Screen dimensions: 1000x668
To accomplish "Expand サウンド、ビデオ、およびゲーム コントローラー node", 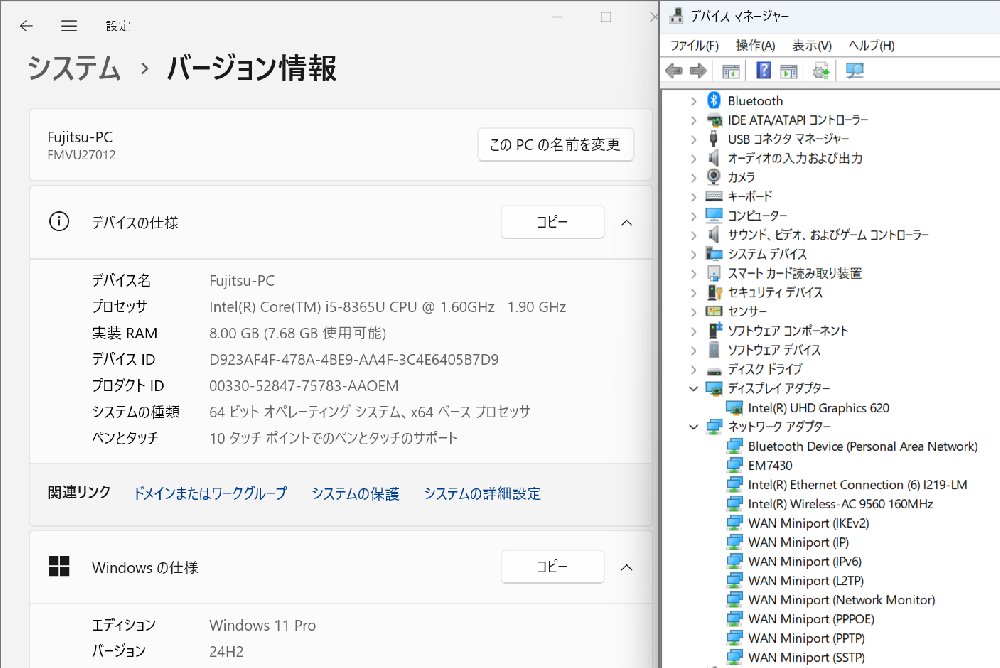I will (x=694, y=235).
